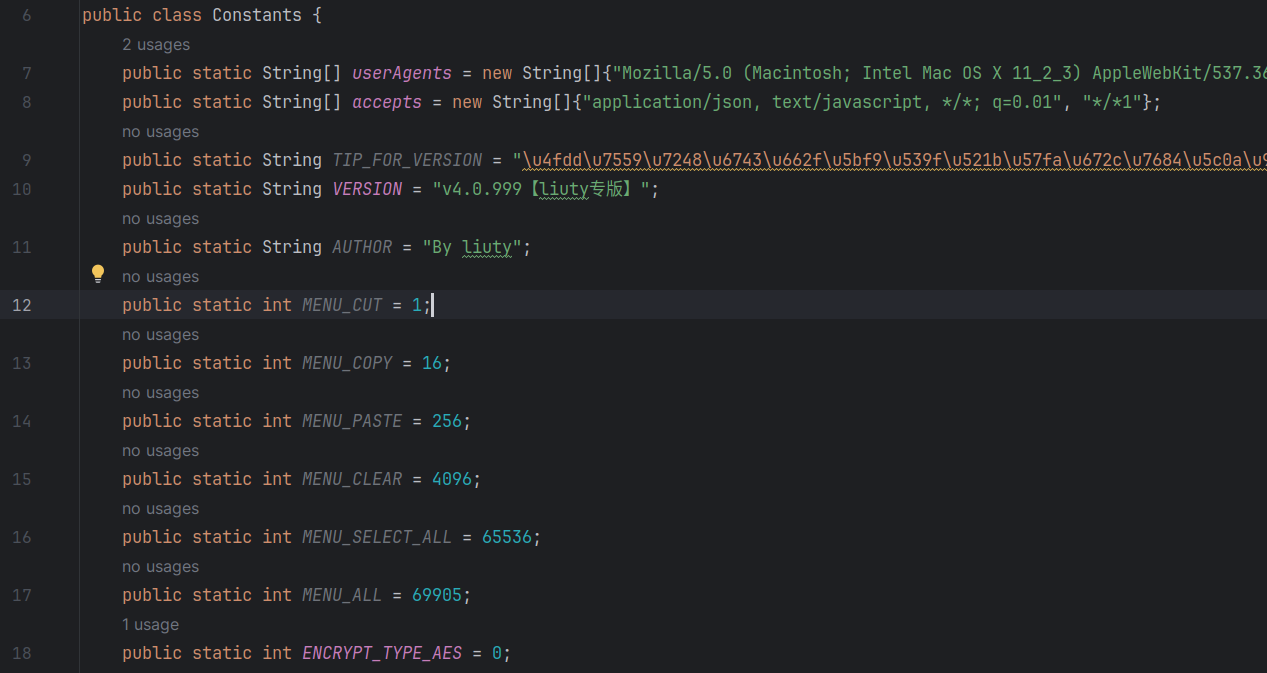Click gutter line number 13
The height and width of the screenshot is (673, 1267).
click(x=21, y=364)
